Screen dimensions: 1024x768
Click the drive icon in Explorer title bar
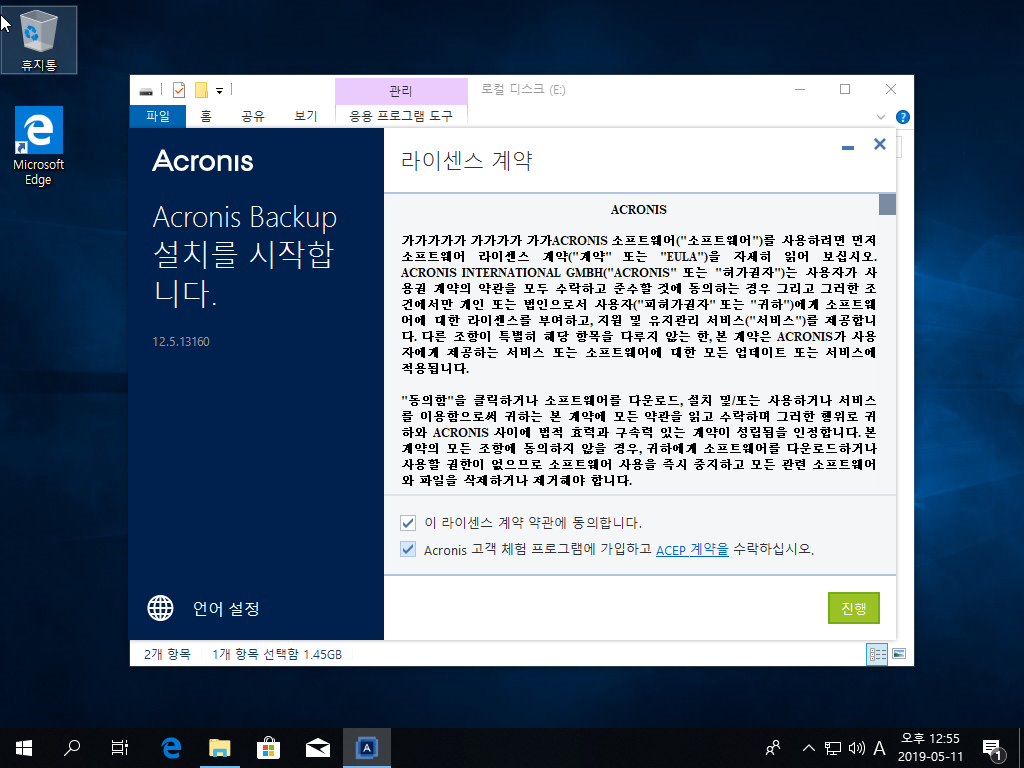pyautogui.click(x=146, y=90)
